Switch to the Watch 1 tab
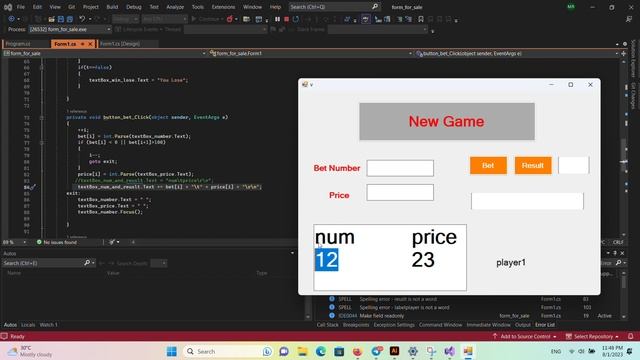This screenshot has width=640, height=360. point(49,325)
